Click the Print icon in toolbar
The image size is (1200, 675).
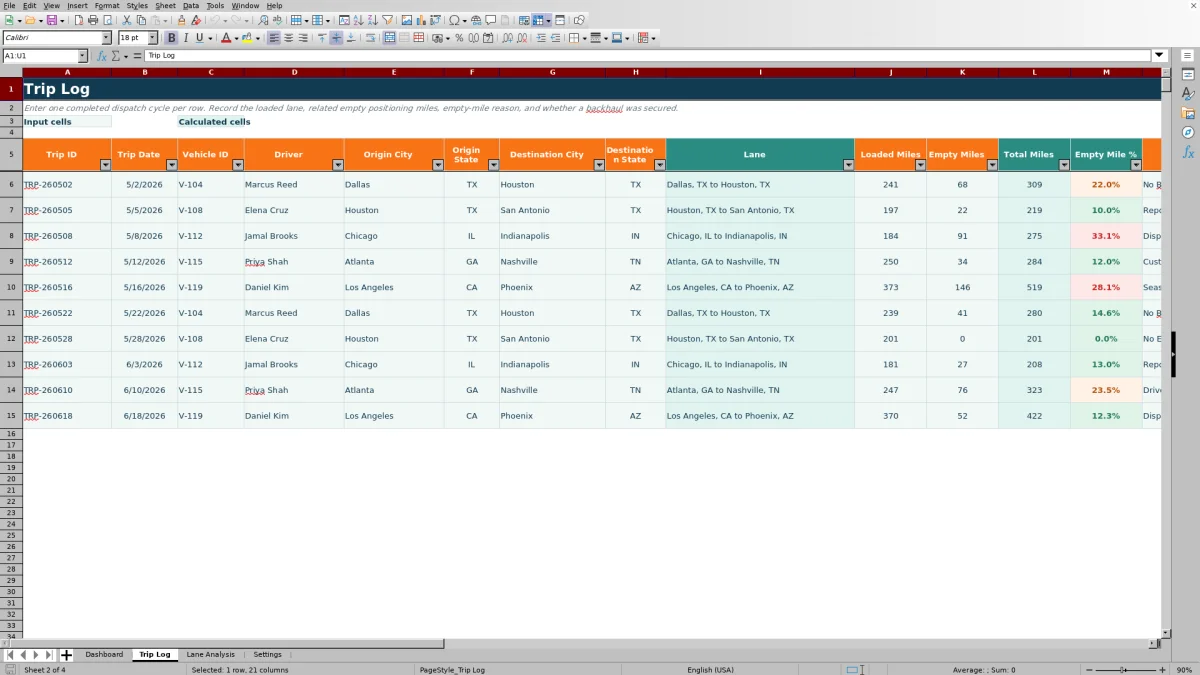pos(93,20)
